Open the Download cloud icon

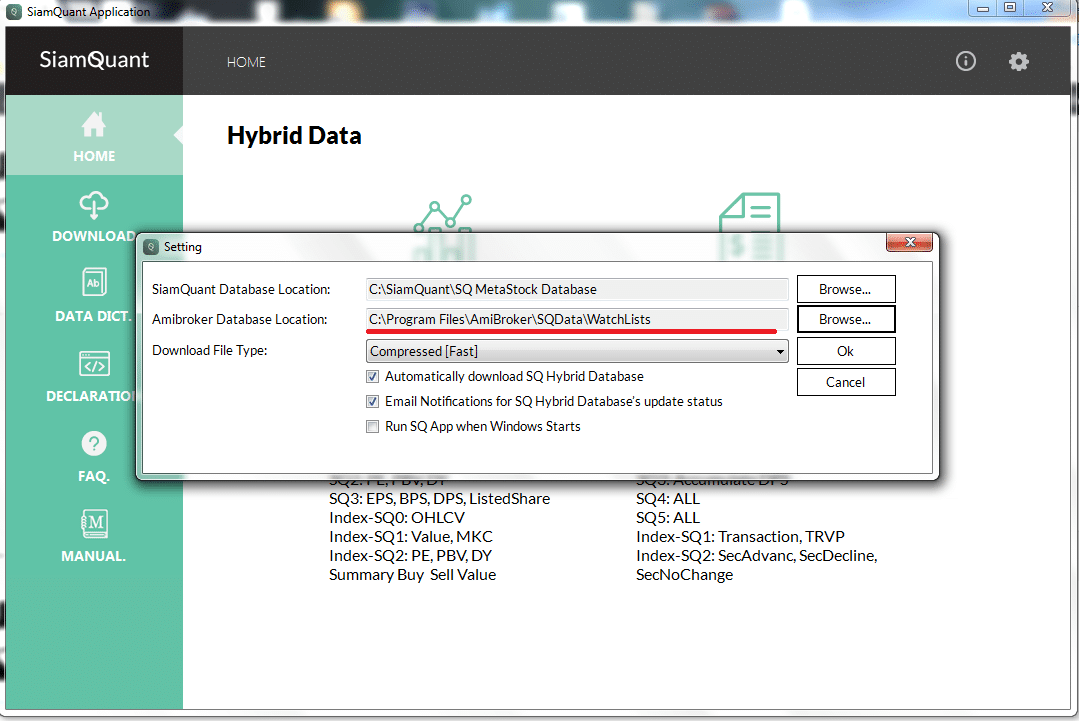94,206
